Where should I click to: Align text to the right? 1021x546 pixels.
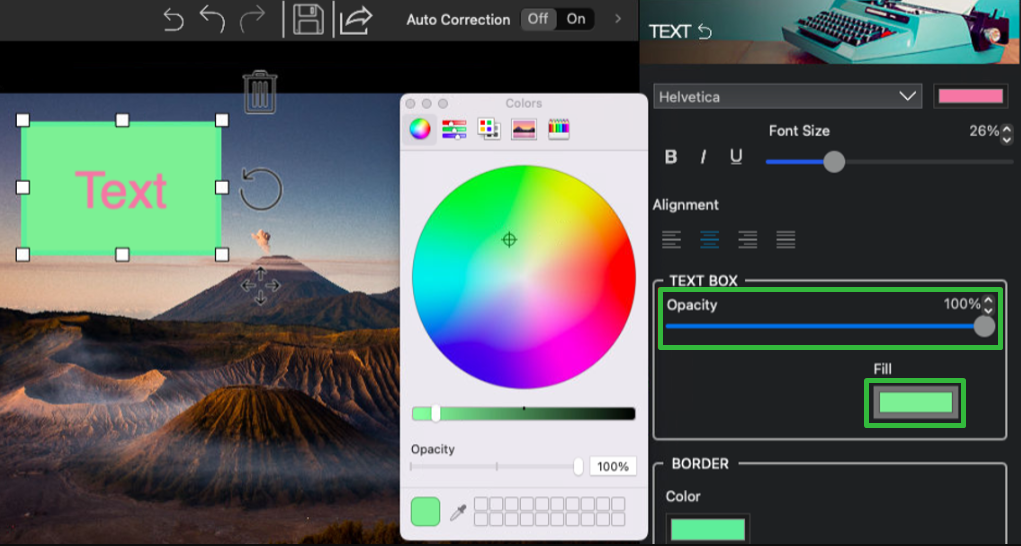(x=748, y=239)
